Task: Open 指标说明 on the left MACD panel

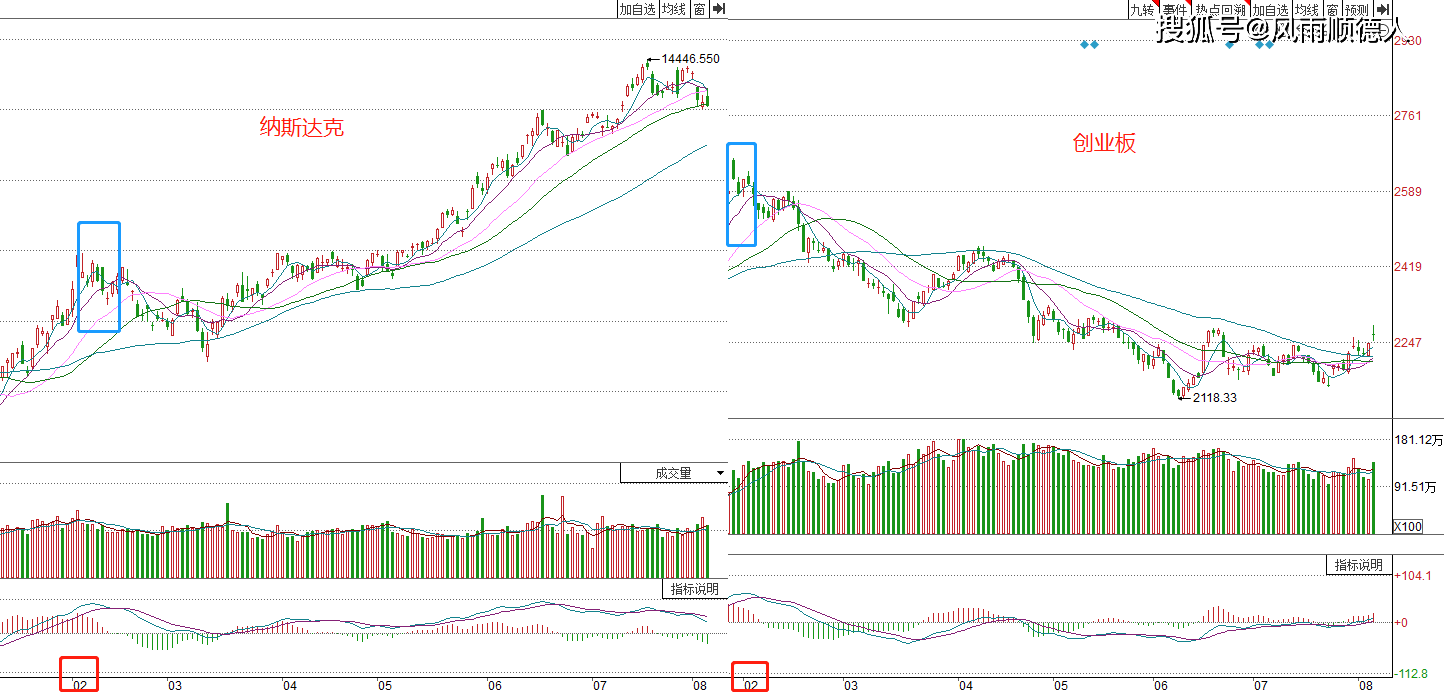Action: click(x=693, y=589)
